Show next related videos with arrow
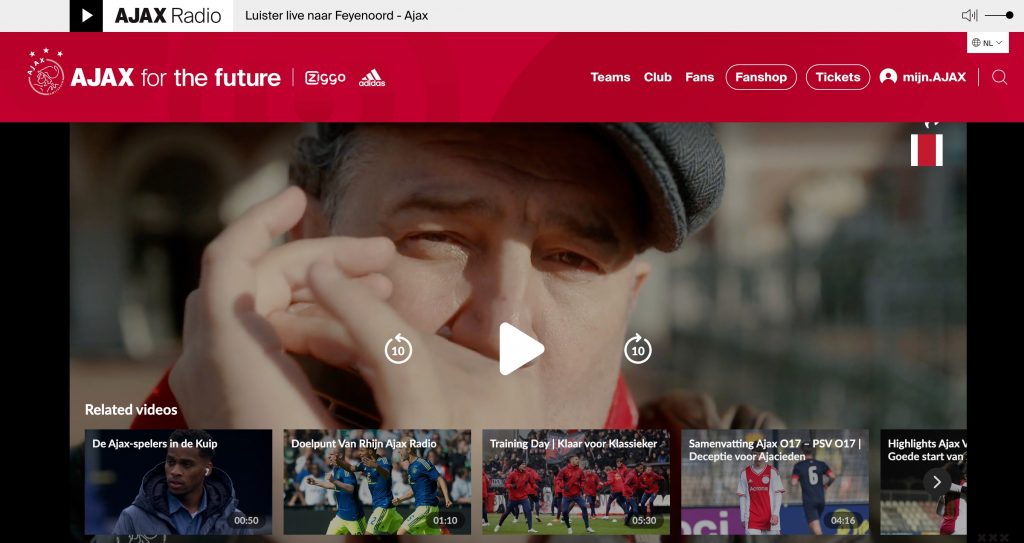The width and height of the screenshot is (1024, 543). 937,482
